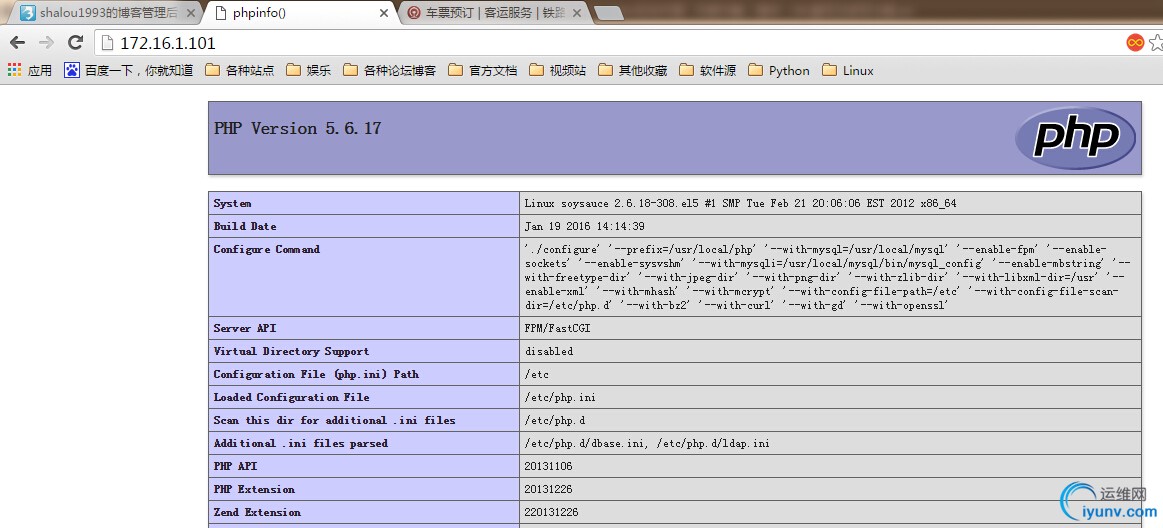The height and width of the screenshot is (528, 1163).
Task: Select Configuration File (php.ini) Path label
Action: point(316,374)
